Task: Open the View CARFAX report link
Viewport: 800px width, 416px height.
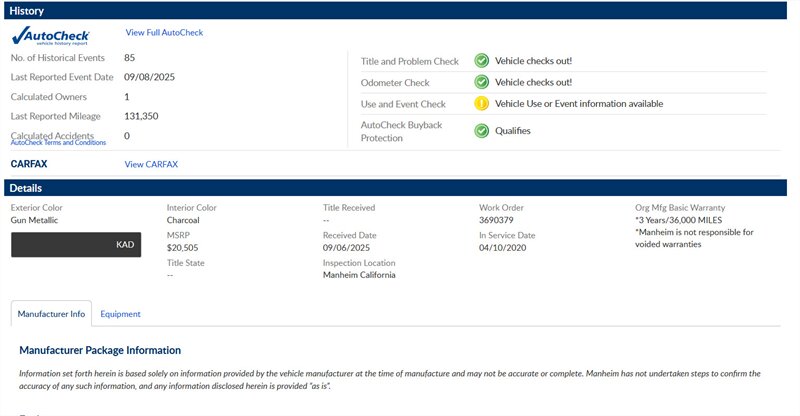Action: 151,164
